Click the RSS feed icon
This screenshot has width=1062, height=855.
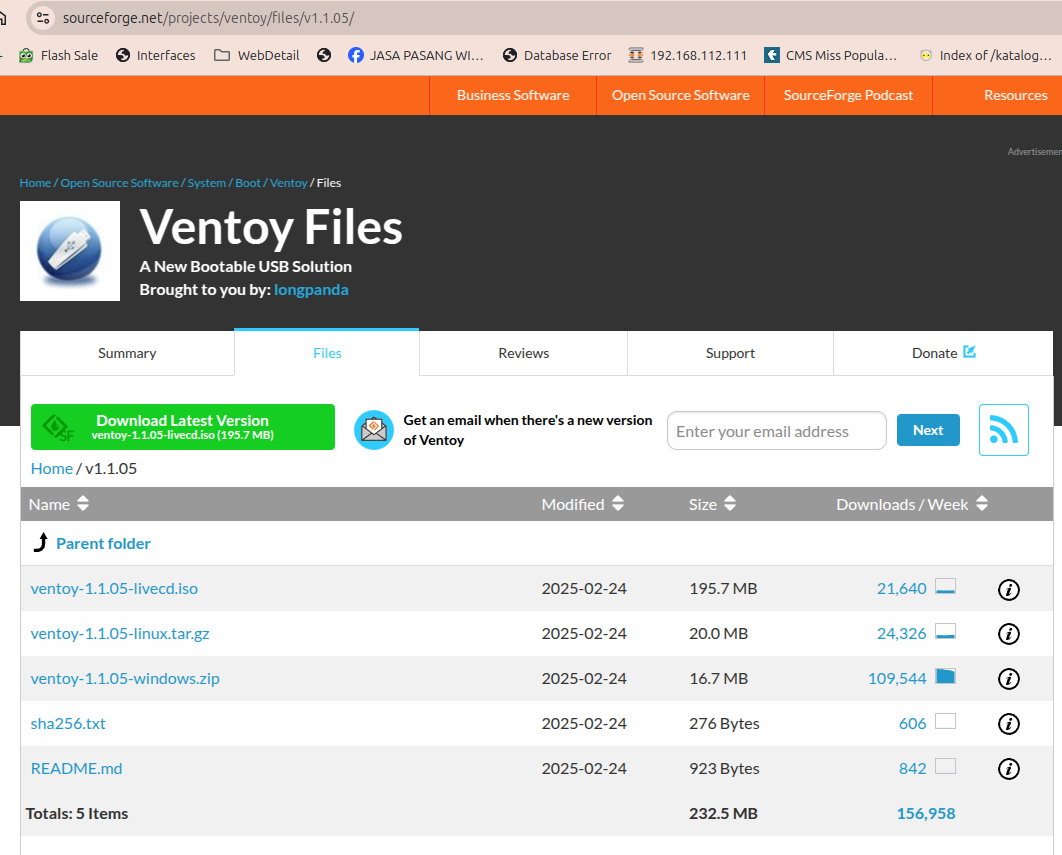pos(1003,430)
